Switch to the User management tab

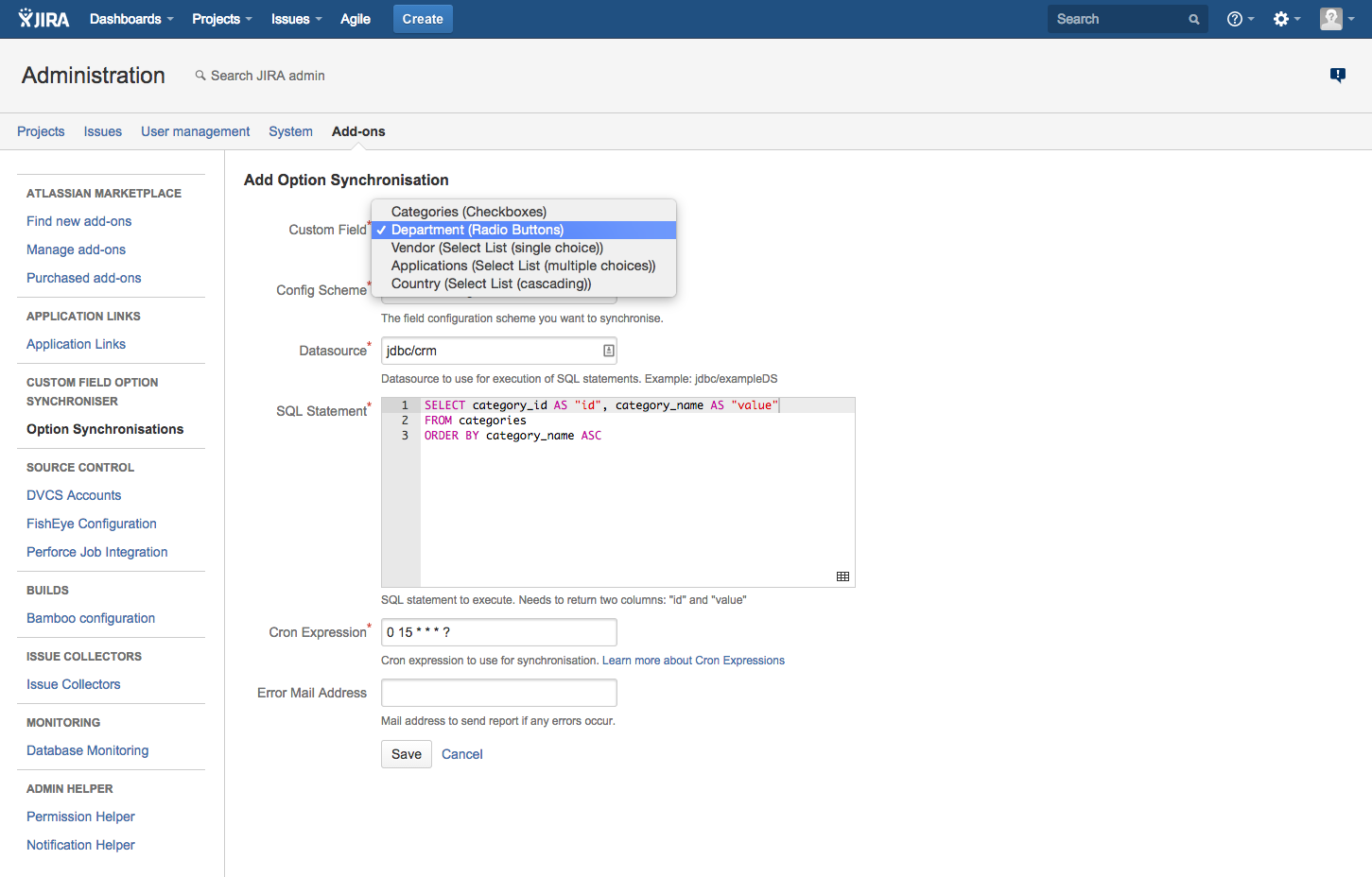(x=195, y=131)
